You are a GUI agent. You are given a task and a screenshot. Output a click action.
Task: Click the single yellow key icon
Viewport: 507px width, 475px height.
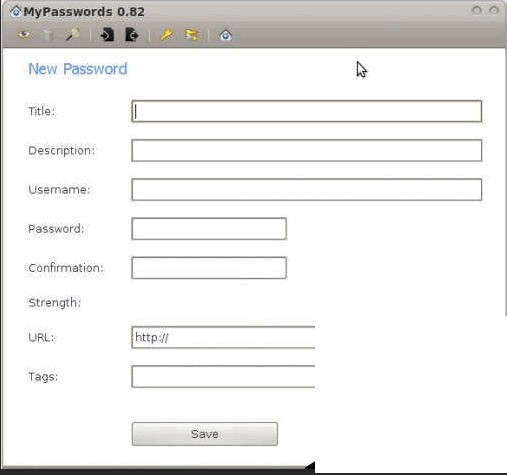[166, 35]
